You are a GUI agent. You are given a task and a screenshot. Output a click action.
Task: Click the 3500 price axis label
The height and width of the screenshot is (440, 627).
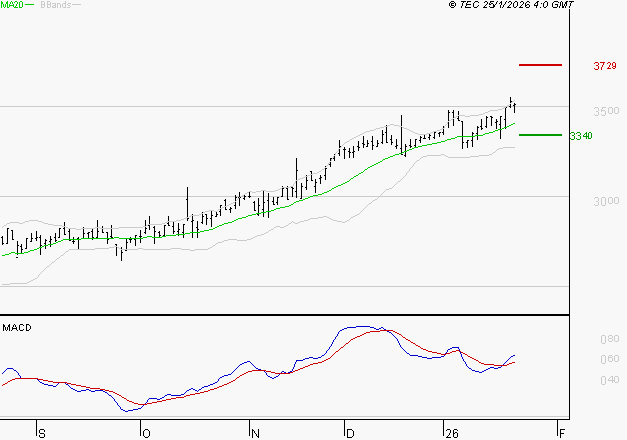606,111
